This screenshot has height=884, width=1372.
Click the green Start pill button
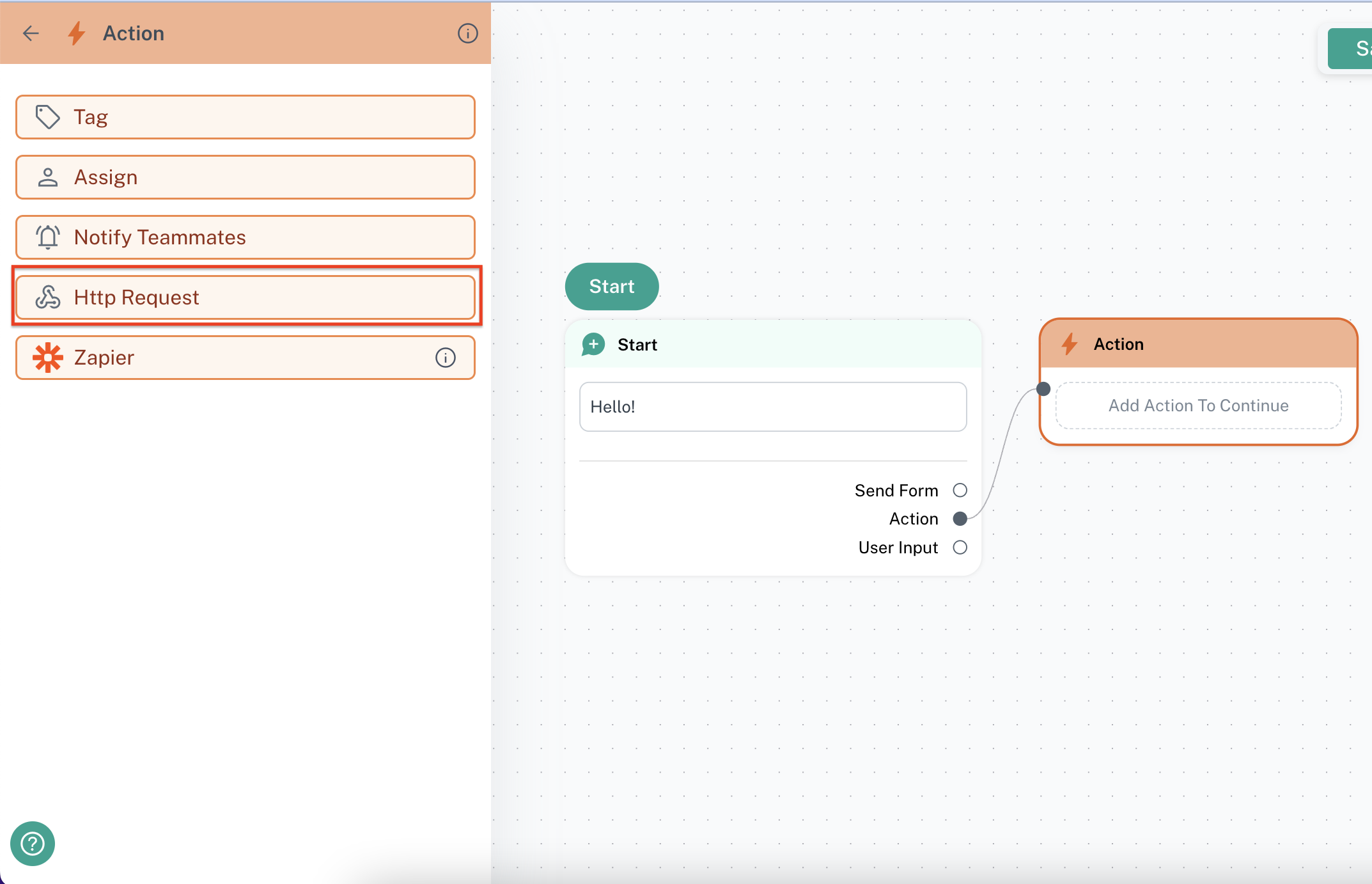coord(611,287)
